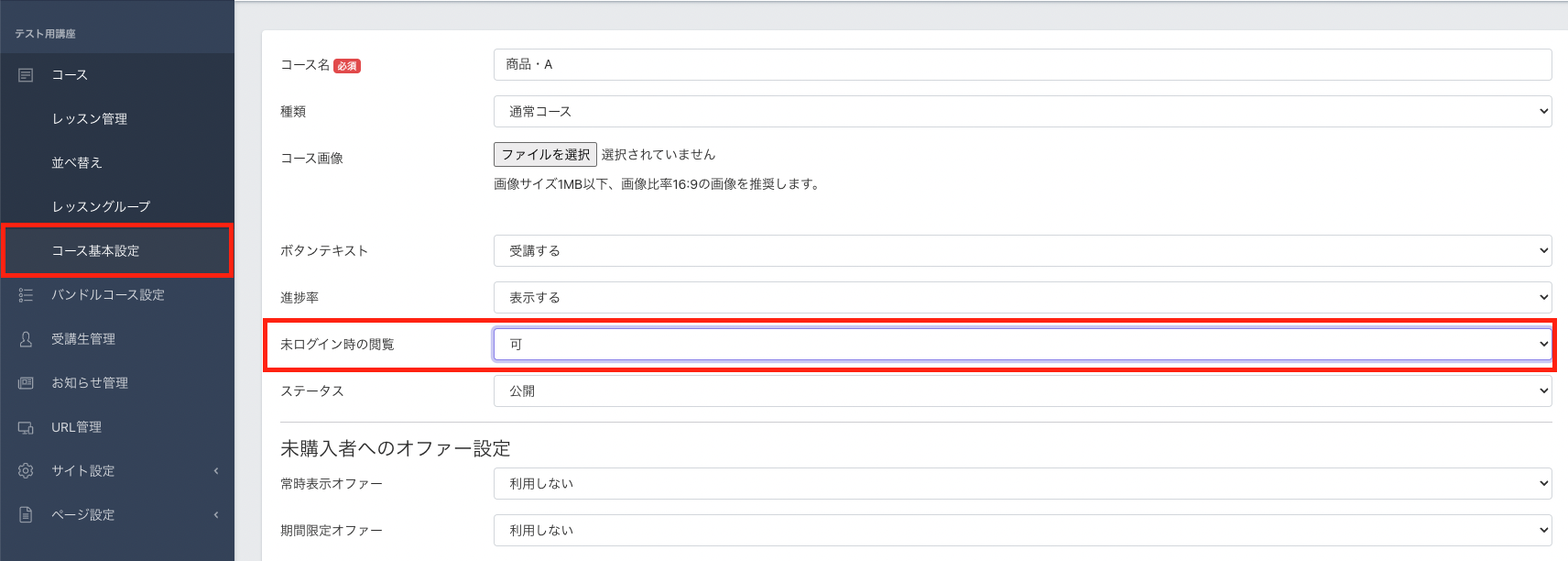Open the ボタンテキスト dropdown
The width and height of the screenshot is (1568, 561).
1022,251
